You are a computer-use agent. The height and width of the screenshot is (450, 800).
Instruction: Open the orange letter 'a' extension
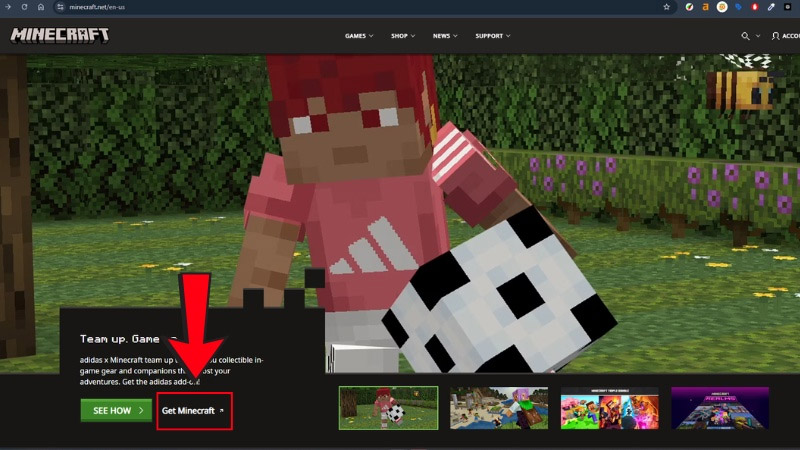tap(706, 7)
